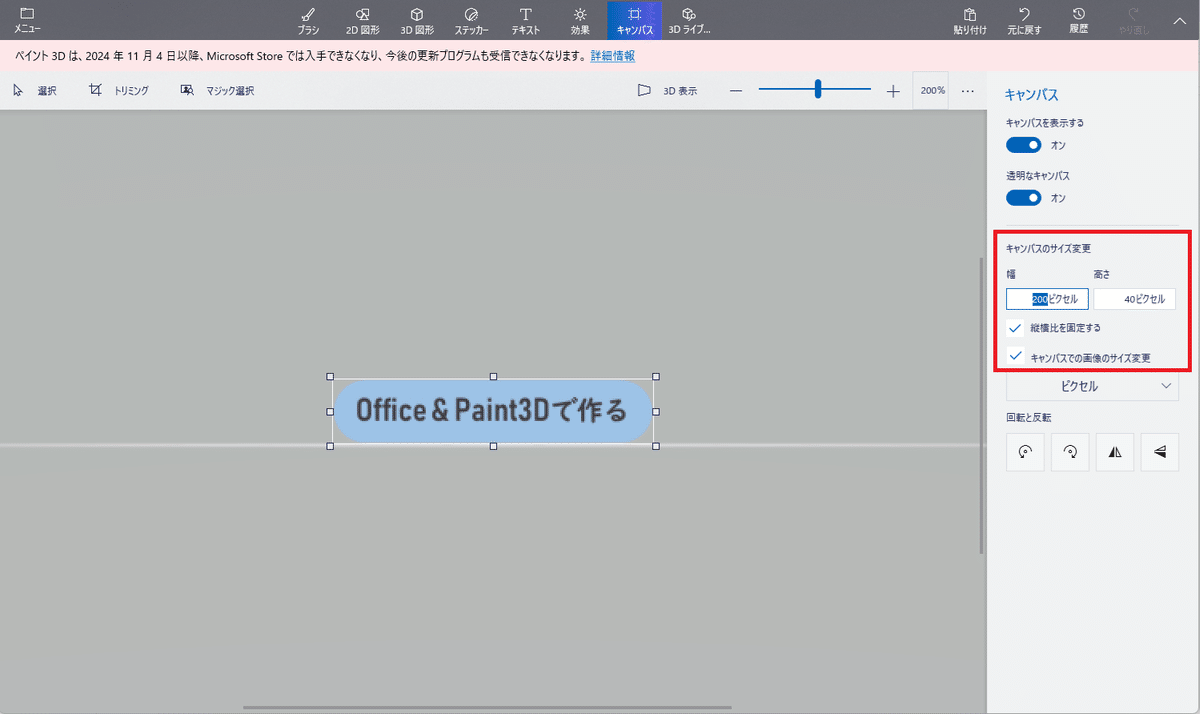The height and width of the screenshot is (714, 1200).
Task: Open the three-dot more options menu
Action: click(x=968, y=91)
